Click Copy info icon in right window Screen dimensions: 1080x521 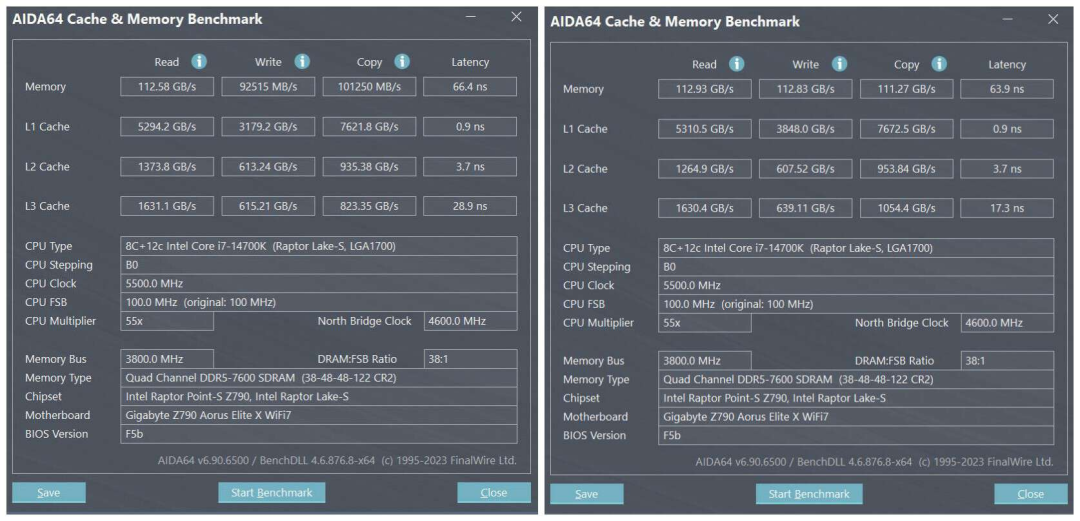pyautogui.click(x=939, y=64)
